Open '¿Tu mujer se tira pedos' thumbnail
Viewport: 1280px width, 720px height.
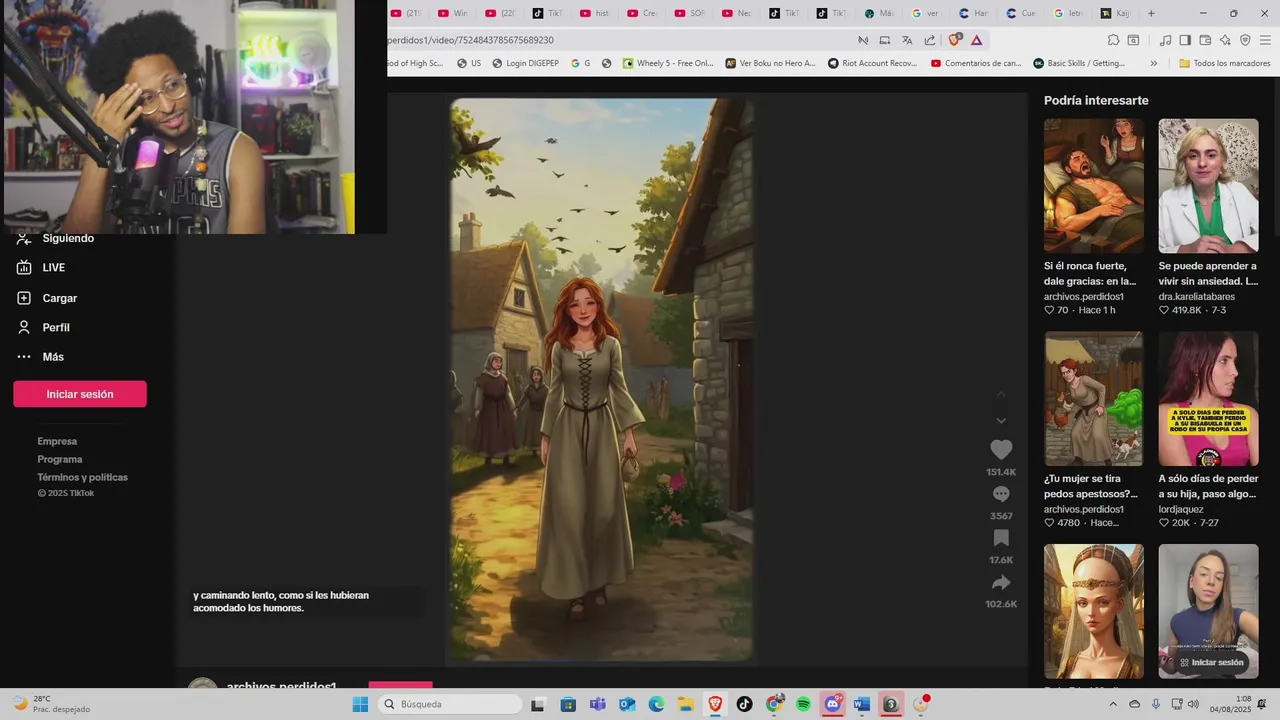pyautogui.click(x=1093, y=399)
